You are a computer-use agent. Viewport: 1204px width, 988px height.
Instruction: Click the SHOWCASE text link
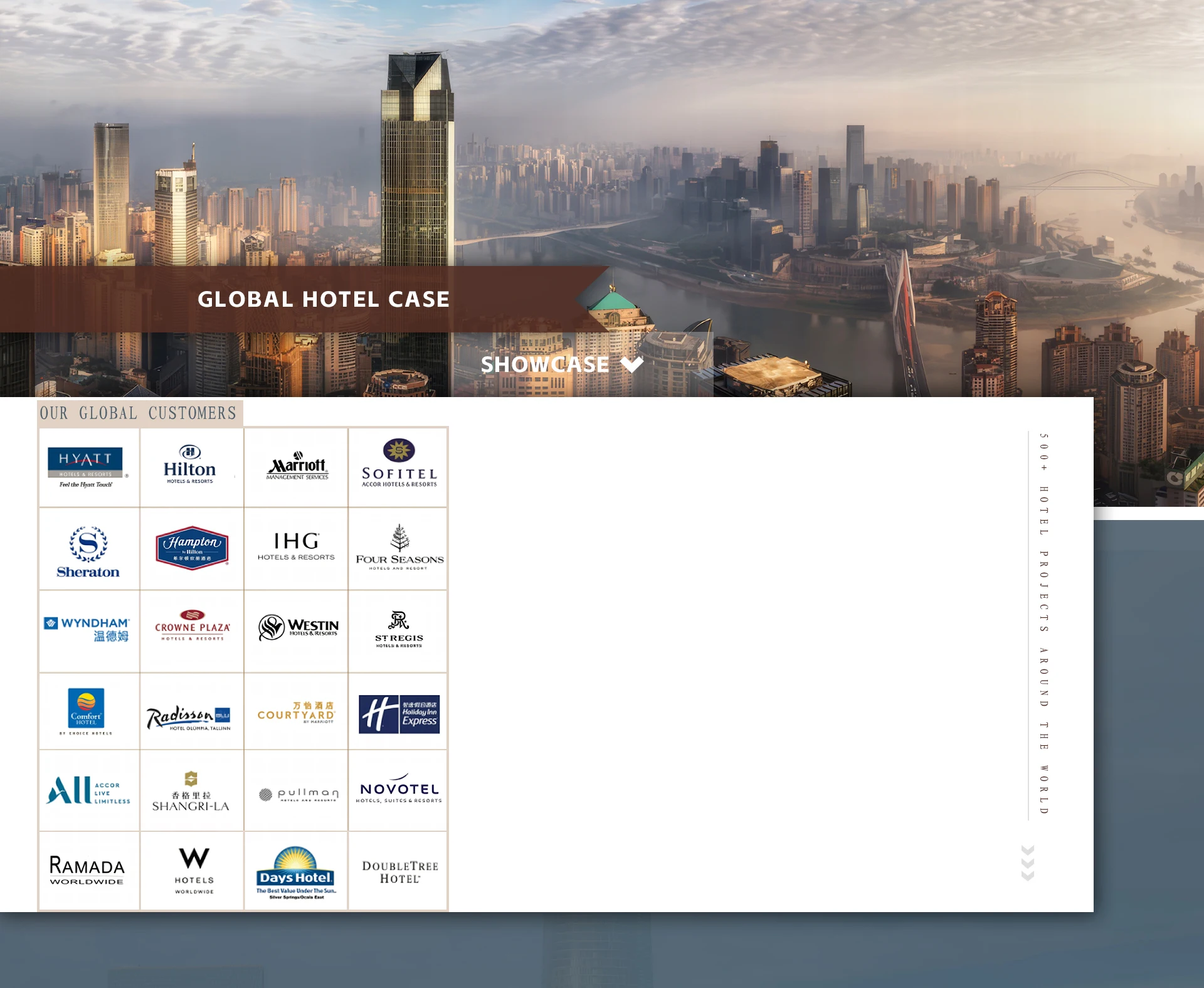point(544,364)
